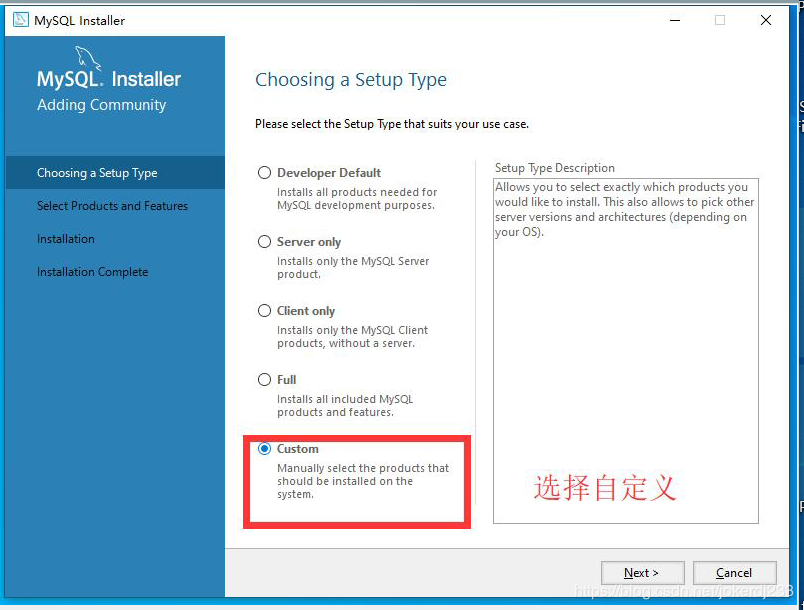Image resolution: width=804 pixels, height=610 pixels.
Task: Click the Cancel button
Action: pos(734,573)
